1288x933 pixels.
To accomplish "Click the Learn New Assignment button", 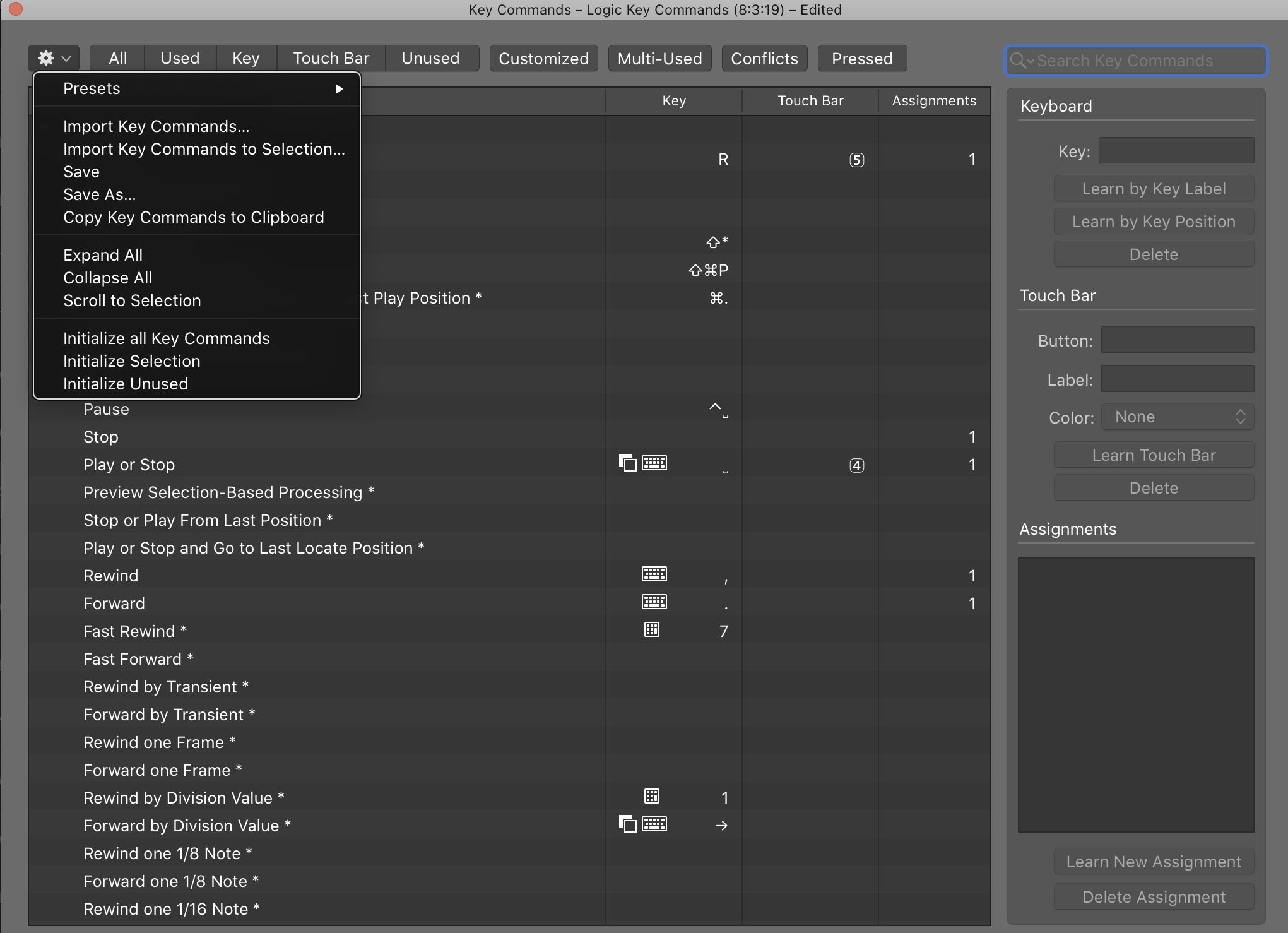I will pyautogui.click(x=1153, y=862).
